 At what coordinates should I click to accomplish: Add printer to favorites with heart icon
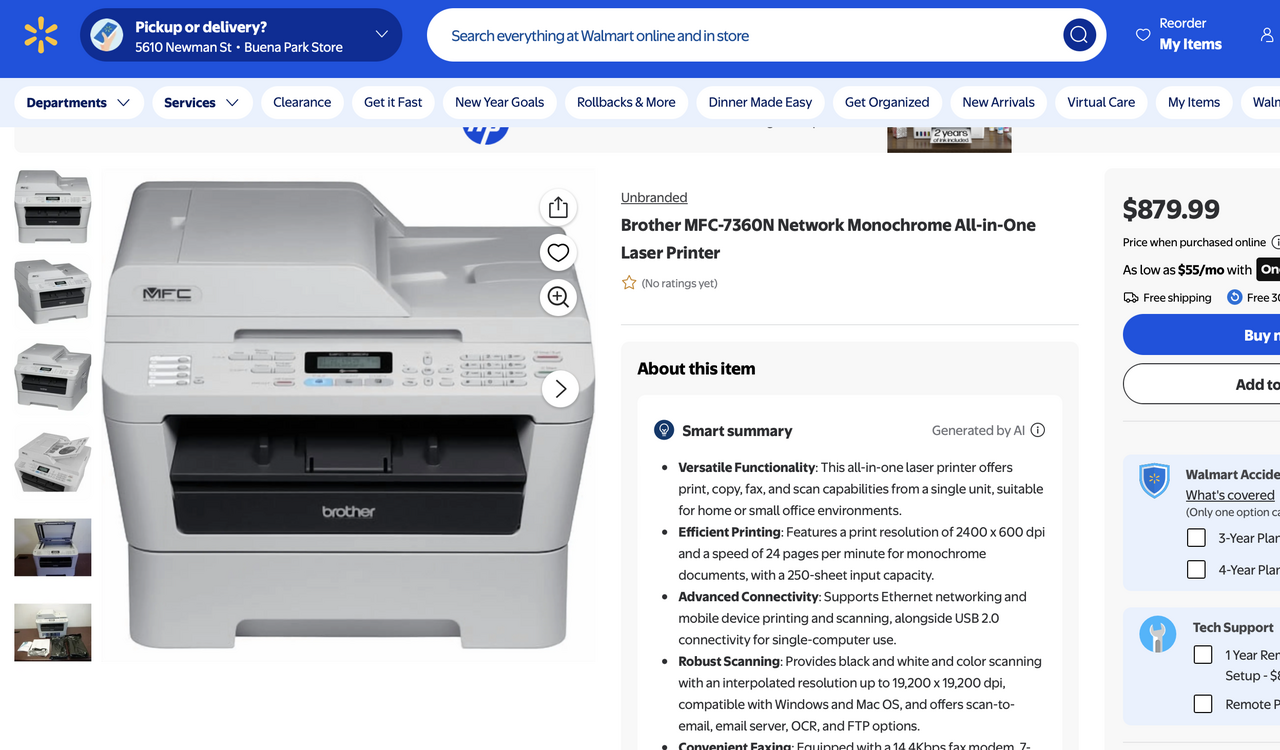coord(558,252)
